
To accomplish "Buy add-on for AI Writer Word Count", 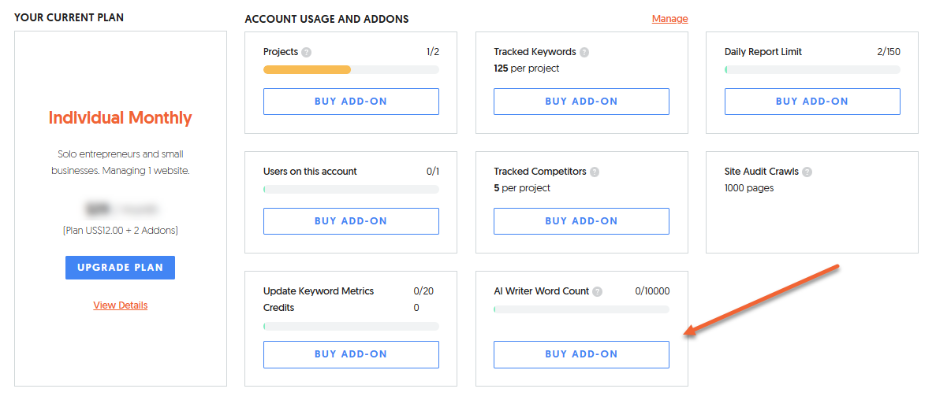I will tap(581, 354).
